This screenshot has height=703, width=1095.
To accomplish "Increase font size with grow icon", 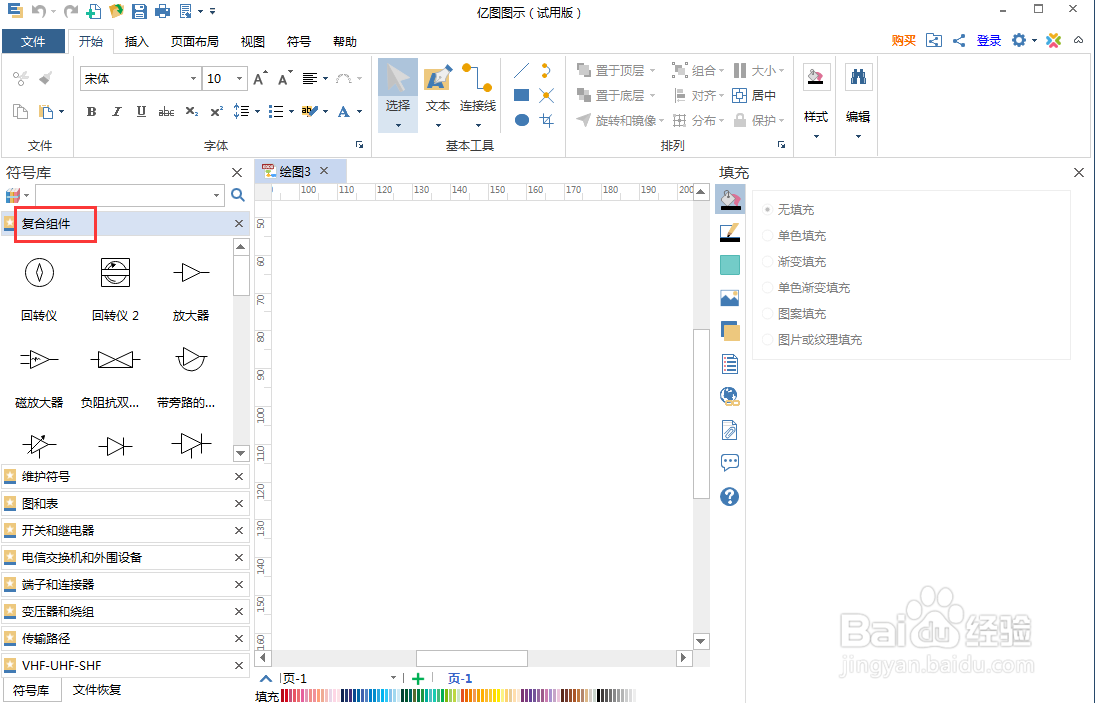I will point(260,79).
